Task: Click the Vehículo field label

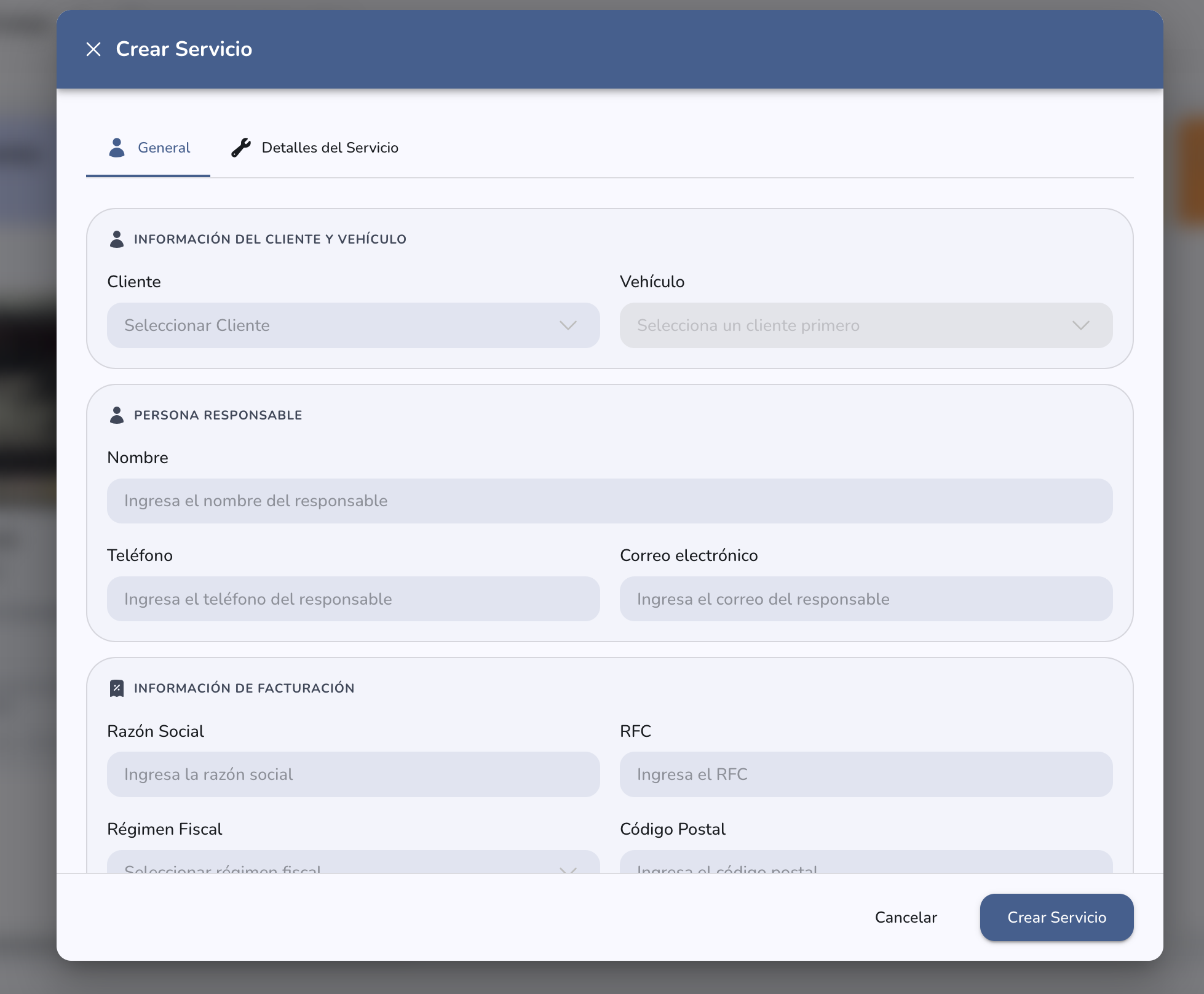Action: (652, 282)
